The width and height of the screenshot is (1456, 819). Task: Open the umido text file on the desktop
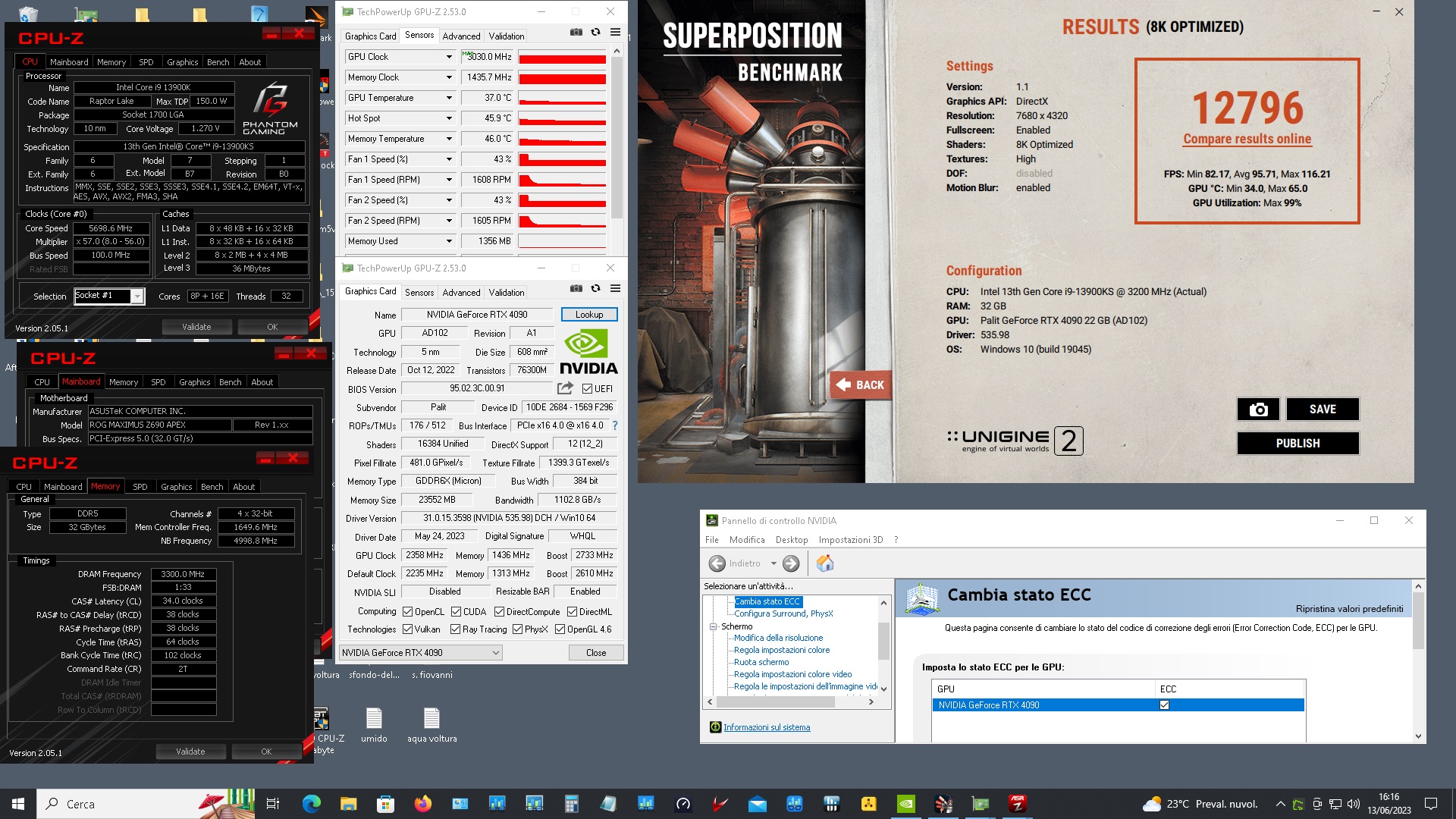[x=374, y=725]
